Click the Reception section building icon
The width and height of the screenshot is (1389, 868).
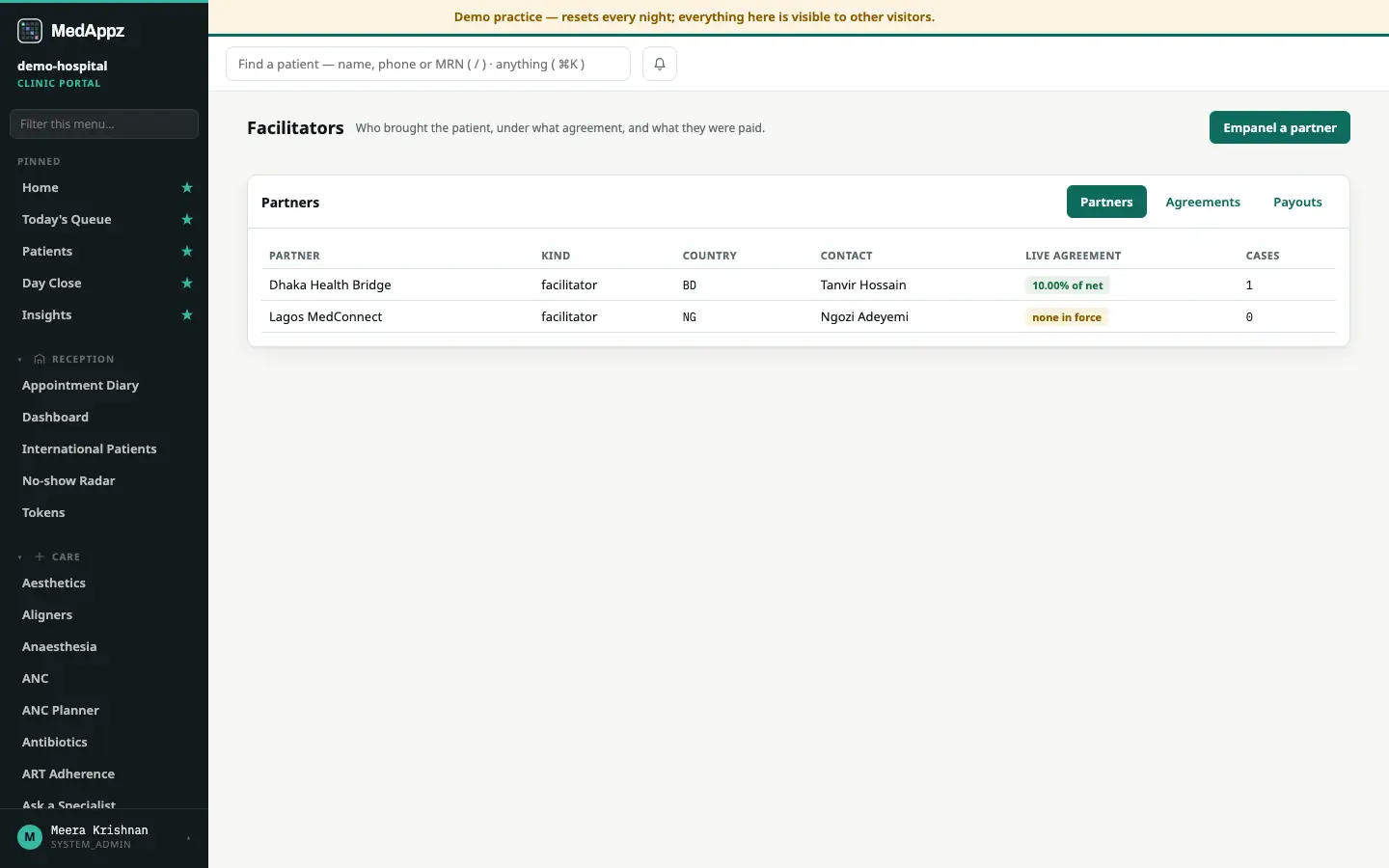click(40, 360)
